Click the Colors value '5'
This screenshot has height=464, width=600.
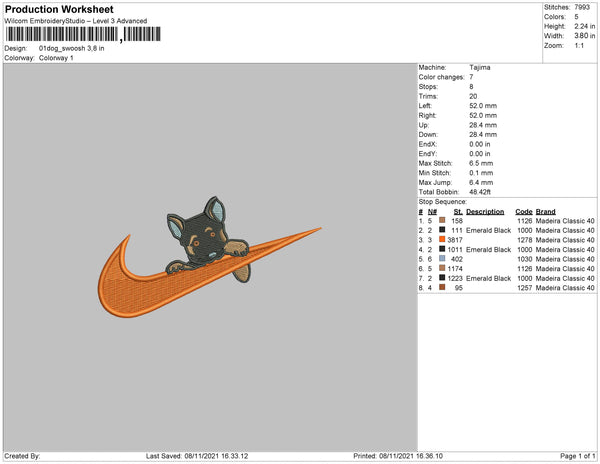[576, 17]
